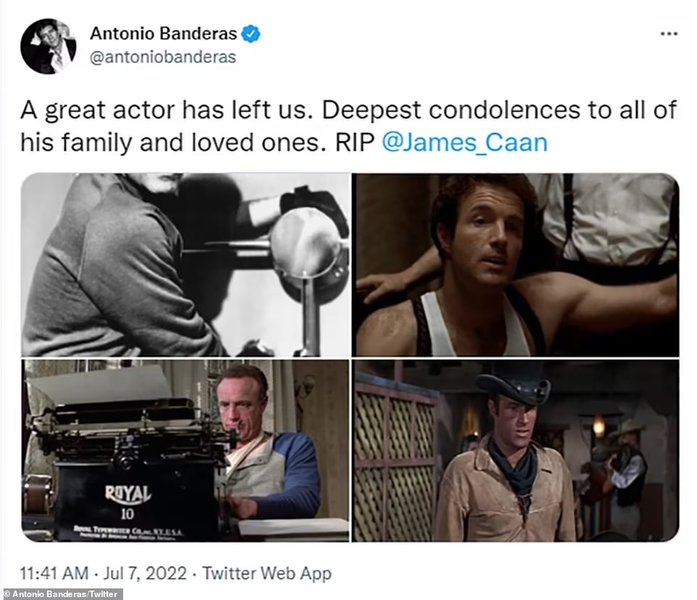This screenshot has height=600, width=697.
Task: Open the three-dot more options menu
Action: point(669,34)
